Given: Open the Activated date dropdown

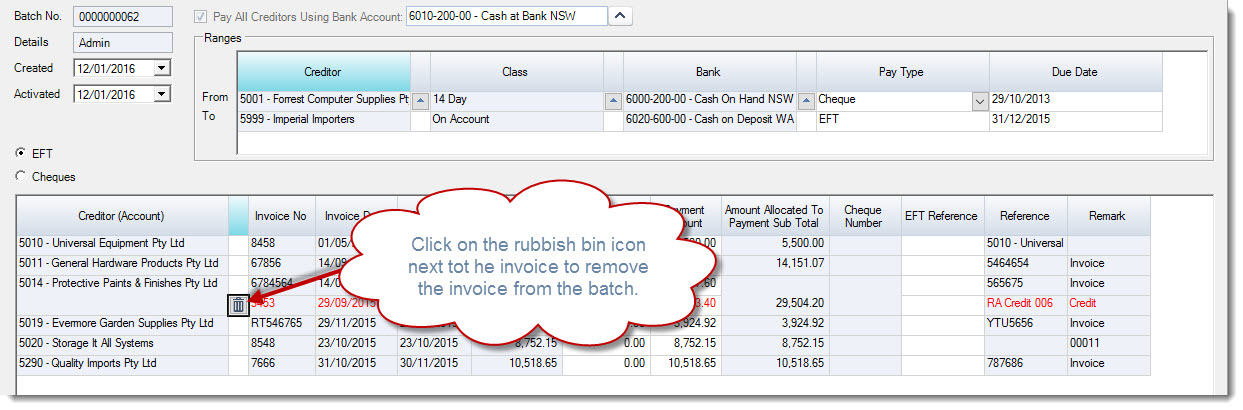Looking at the screenshot, I should pos(162,94).
